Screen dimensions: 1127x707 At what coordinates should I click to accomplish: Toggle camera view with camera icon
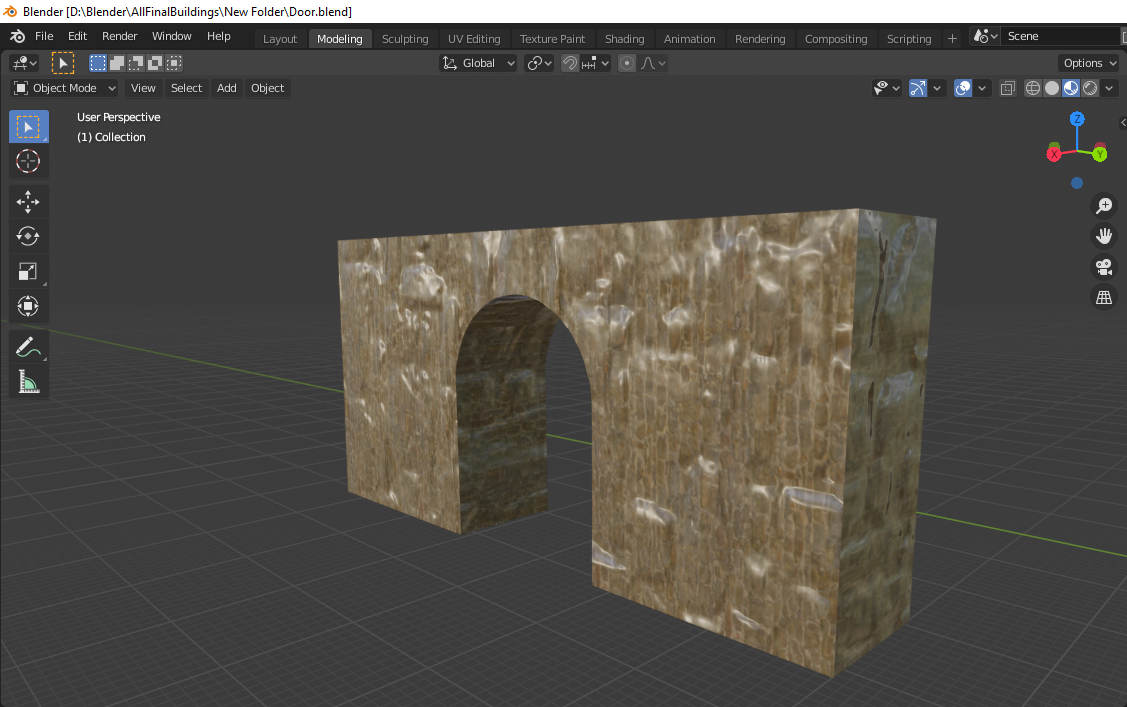[1104, 267]
